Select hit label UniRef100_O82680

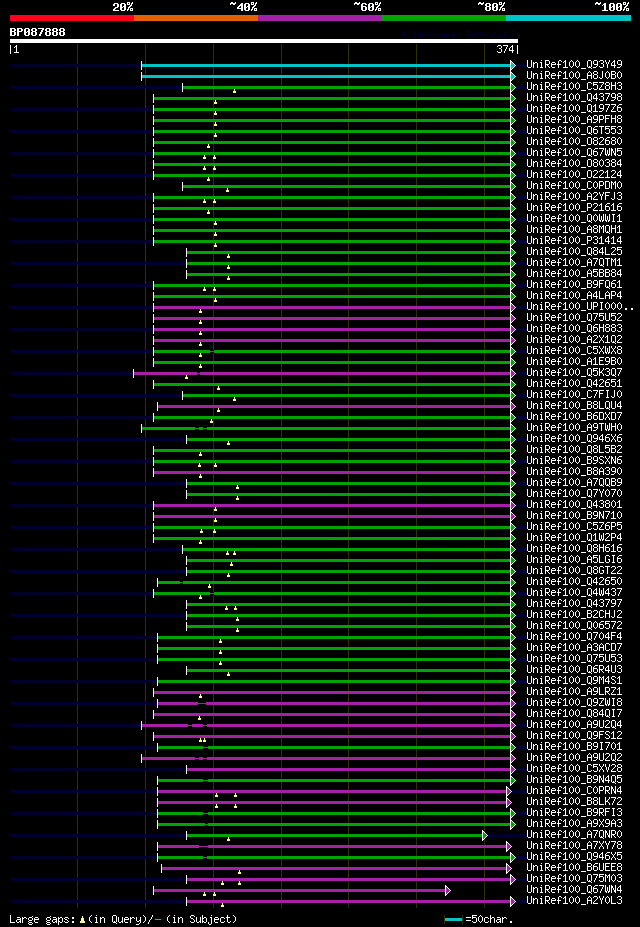[x=574, y=141]
